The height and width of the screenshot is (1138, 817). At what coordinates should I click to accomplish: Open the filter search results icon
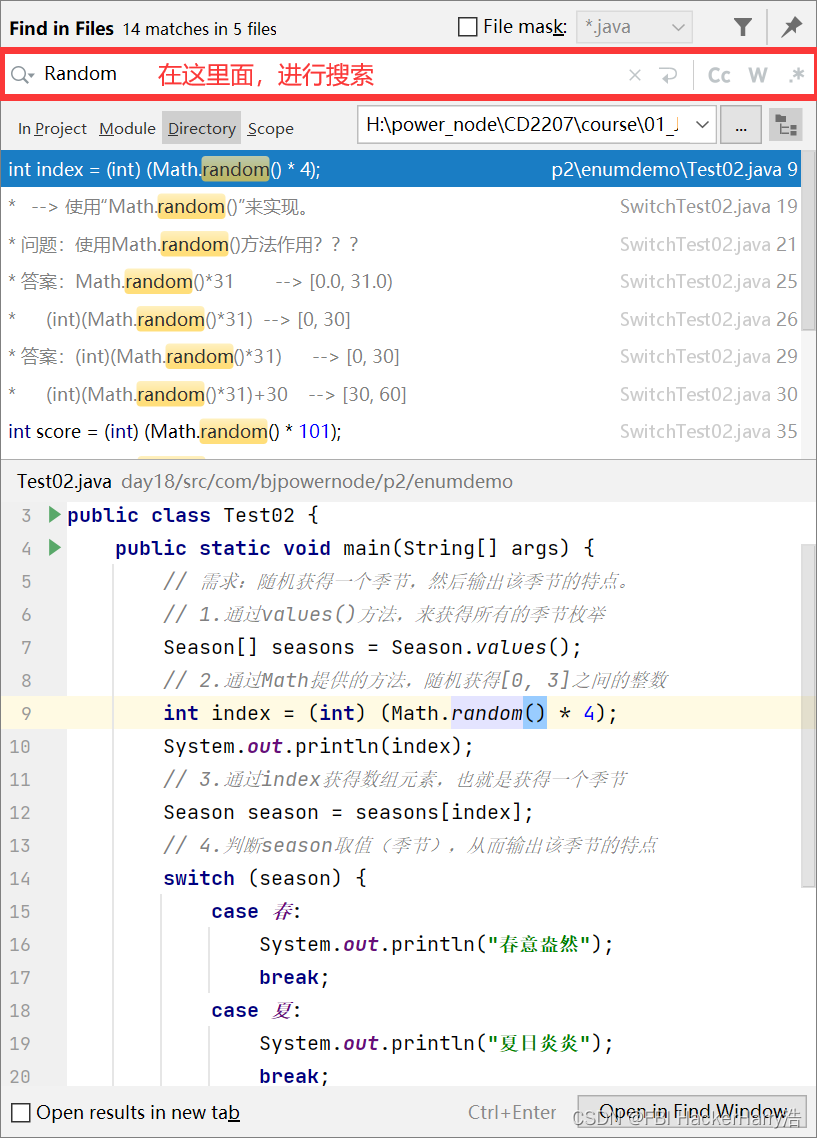[x=742, y=28]
